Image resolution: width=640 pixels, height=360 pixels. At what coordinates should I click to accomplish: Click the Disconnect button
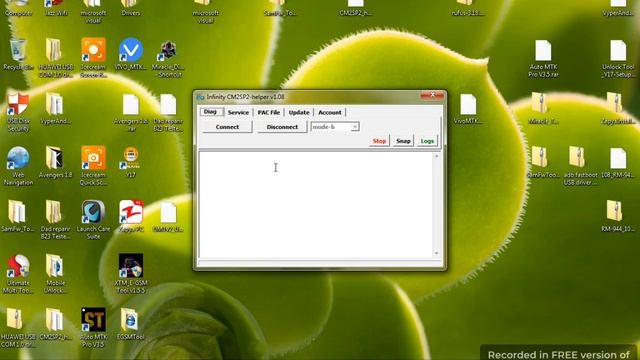[x=282, y=127]
